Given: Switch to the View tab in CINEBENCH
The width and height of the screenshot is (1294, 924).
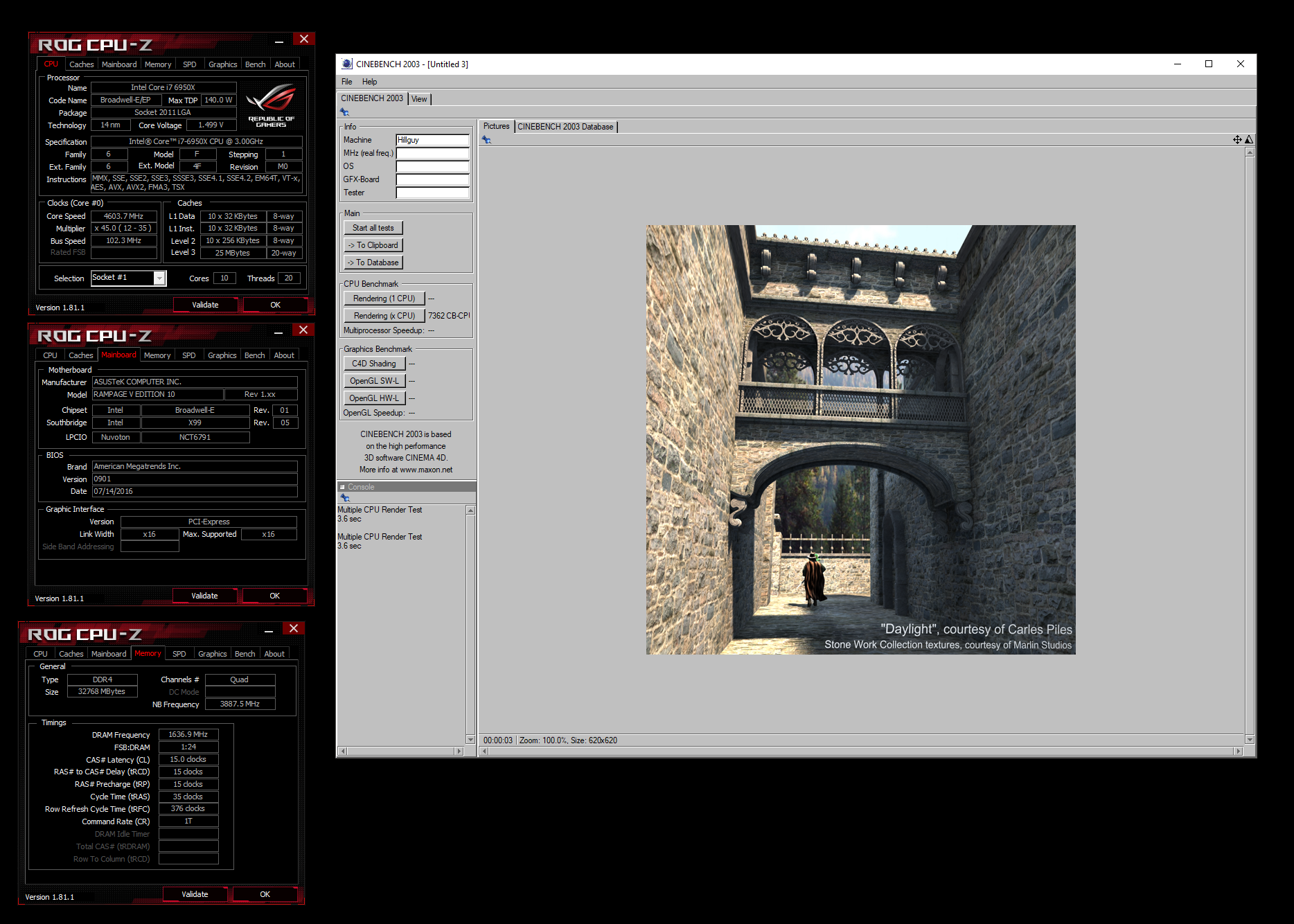Looking at the screenshot, I should [419, 99].
